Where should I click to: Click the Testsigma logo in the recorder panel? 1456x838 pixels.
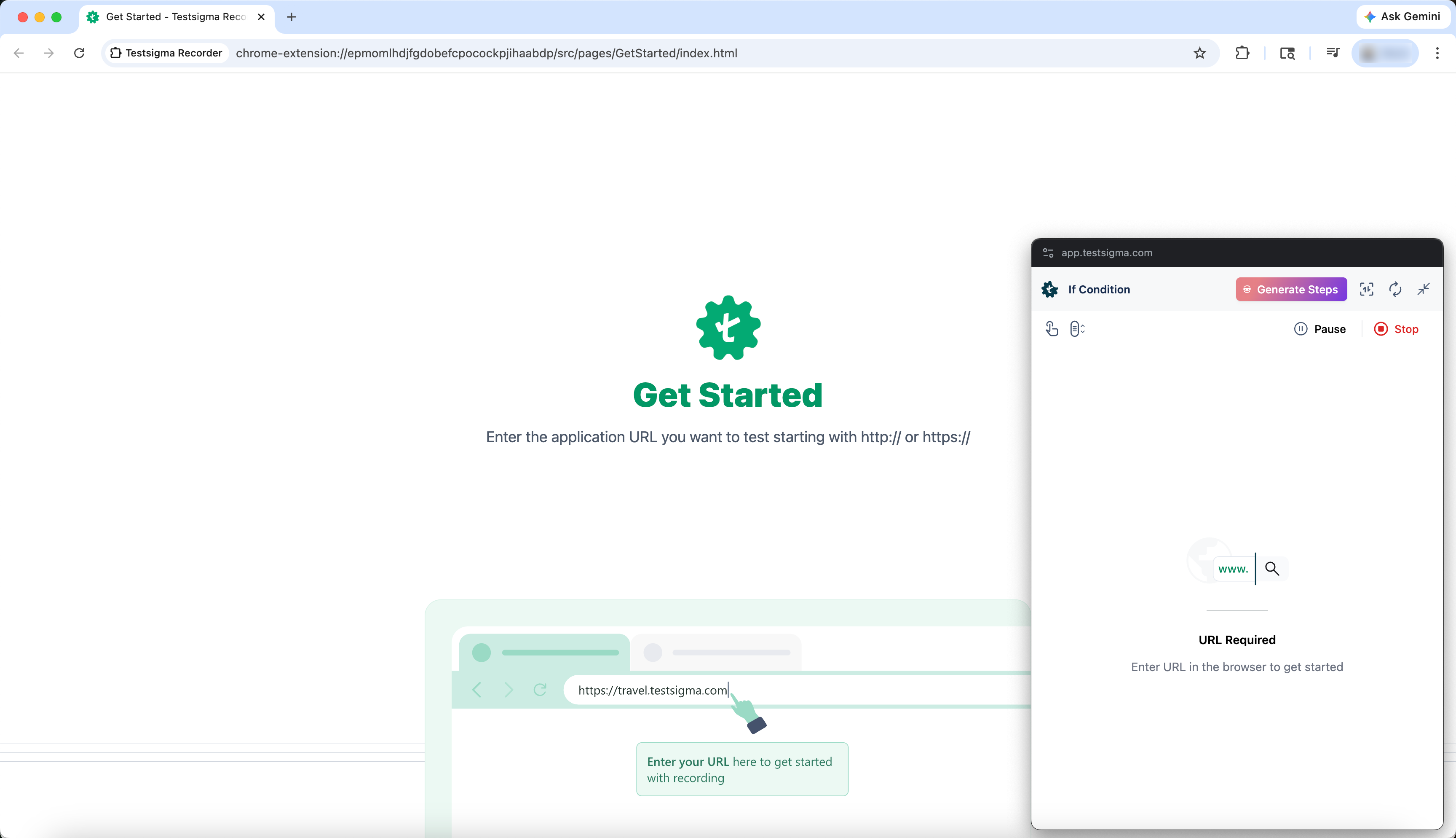(1050, 289)
